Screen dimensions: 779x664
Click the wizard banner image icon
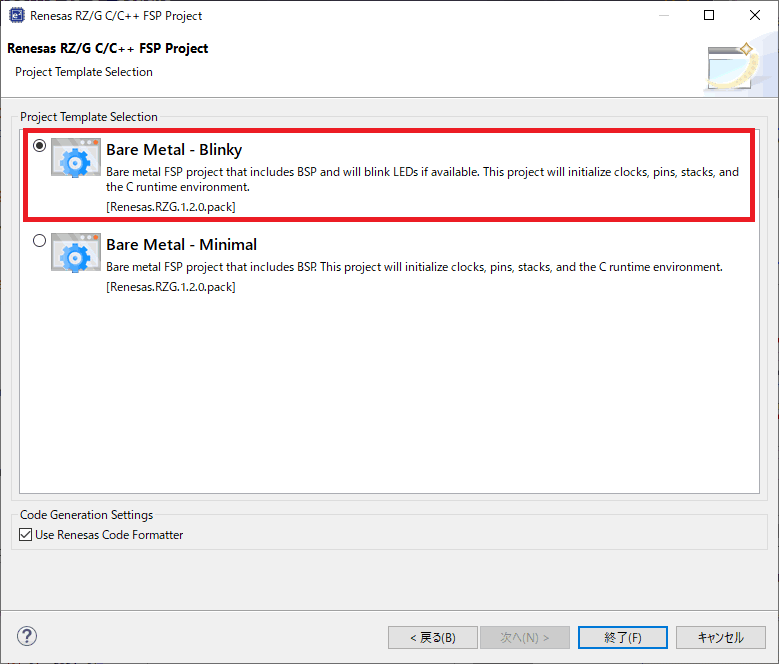click(x=733, y=67)
